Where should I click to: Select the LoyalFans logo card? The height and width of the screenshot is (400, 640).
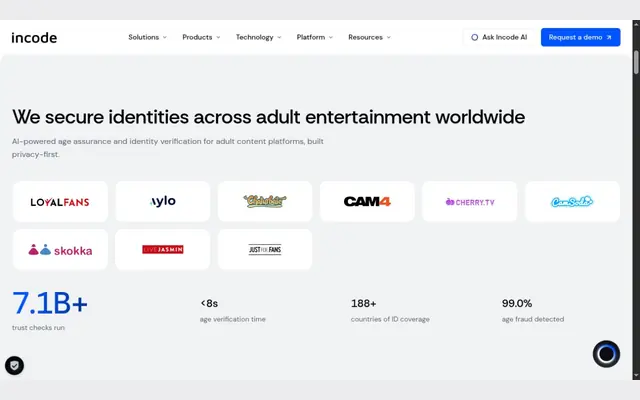[x=60, y=202]
